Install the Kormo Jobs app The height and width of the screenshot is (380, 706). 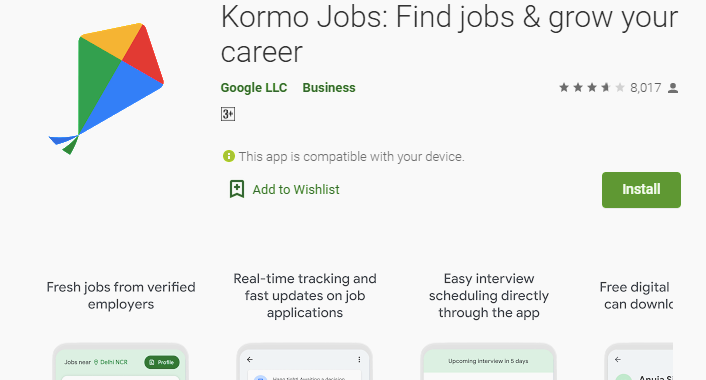641,190
